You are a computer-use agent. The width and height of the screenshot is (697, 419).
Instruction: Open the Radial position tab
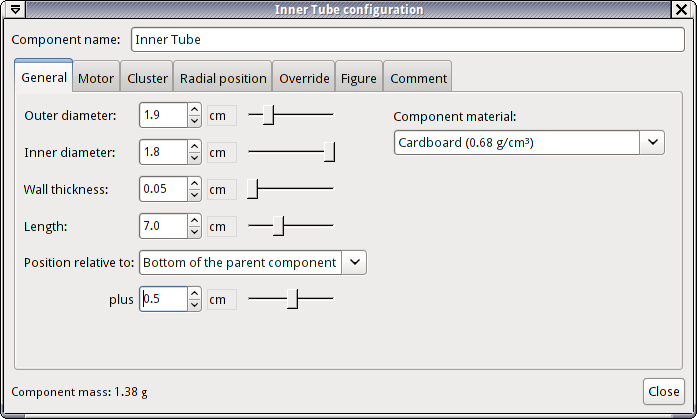(x=223, y=78)
